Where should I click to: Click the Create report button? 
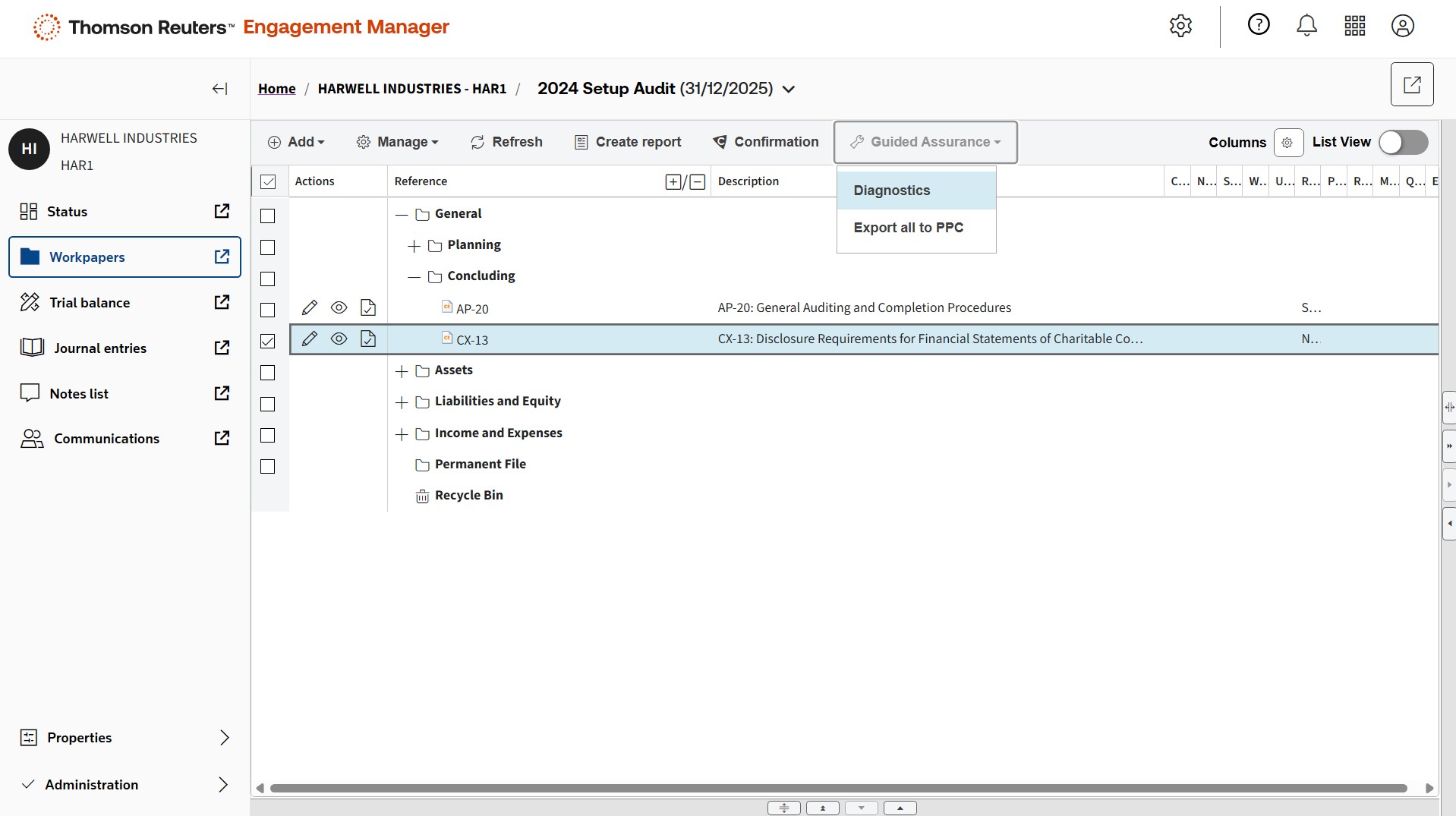click(x=628, y=142)
